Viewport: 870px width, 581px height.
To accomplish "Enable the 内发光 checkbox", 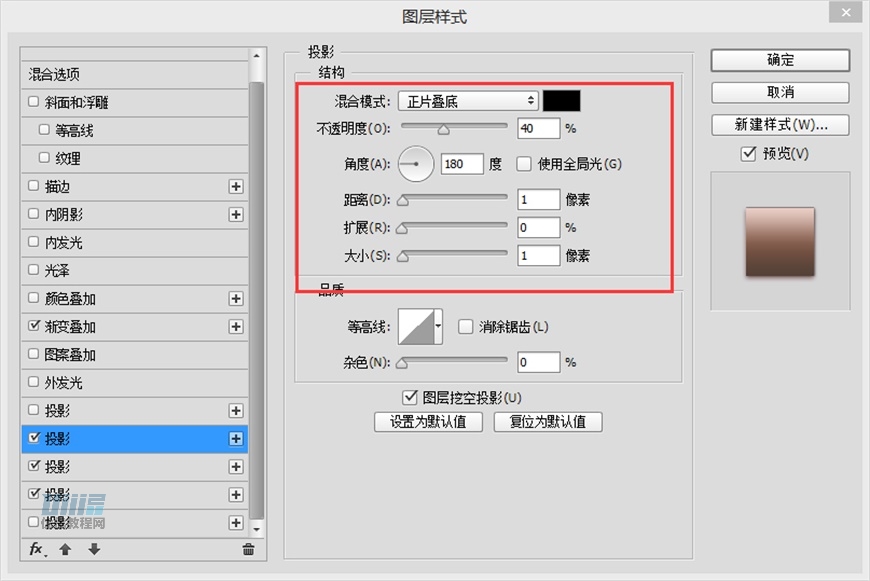I will [x=33, y=241].
